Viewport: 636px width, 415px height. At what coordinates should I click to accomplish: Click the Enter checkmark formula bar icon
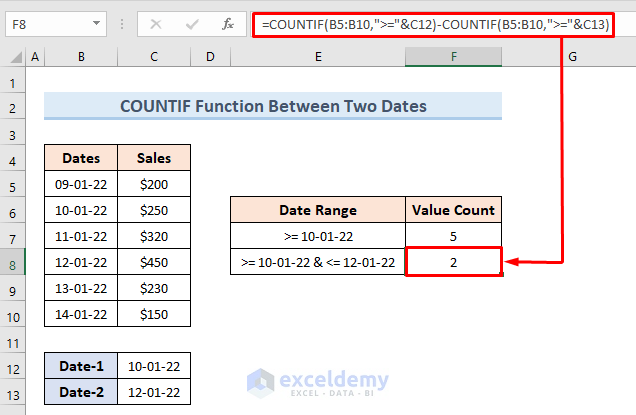(193, 24)
